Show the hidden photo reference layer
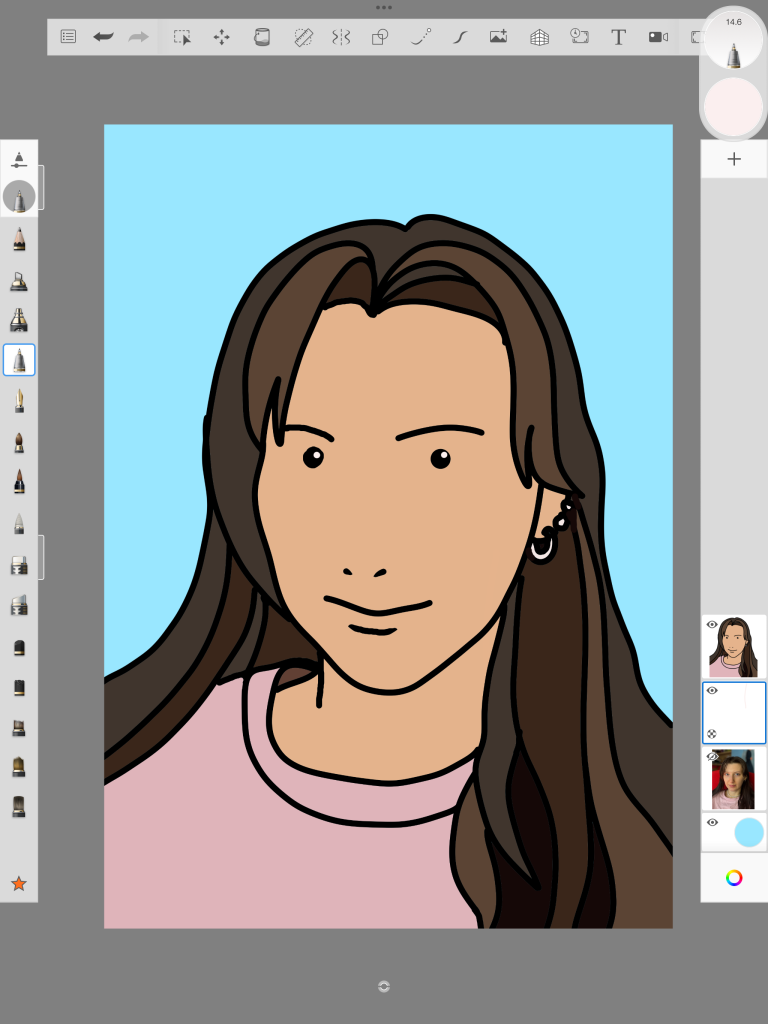768x1024 pixels. 712,756
